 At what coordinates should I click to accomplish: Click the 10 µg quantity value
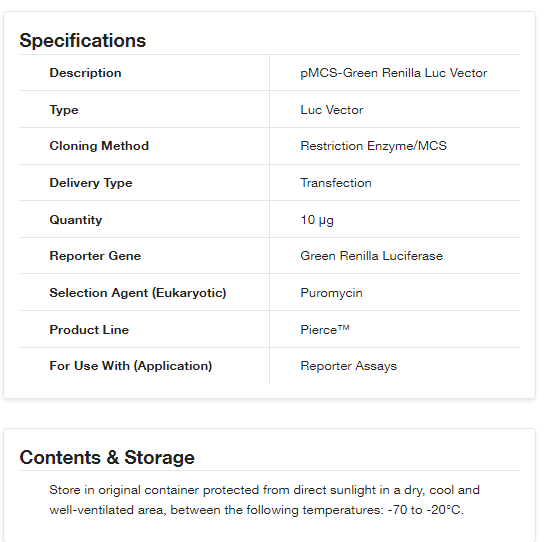pos(317,220)
